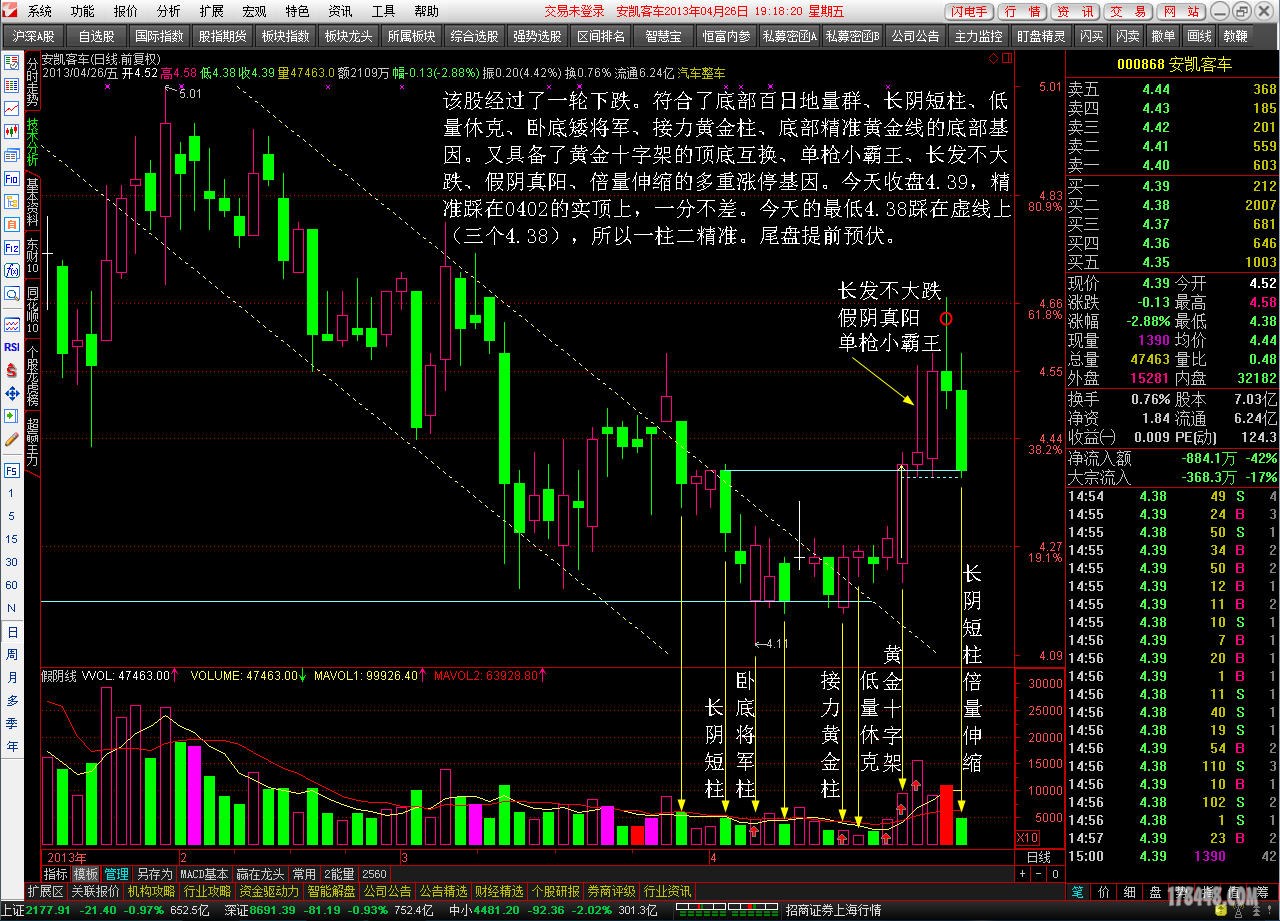
Task: Click the red app logo icon
Action: click(x=12, y=11)
